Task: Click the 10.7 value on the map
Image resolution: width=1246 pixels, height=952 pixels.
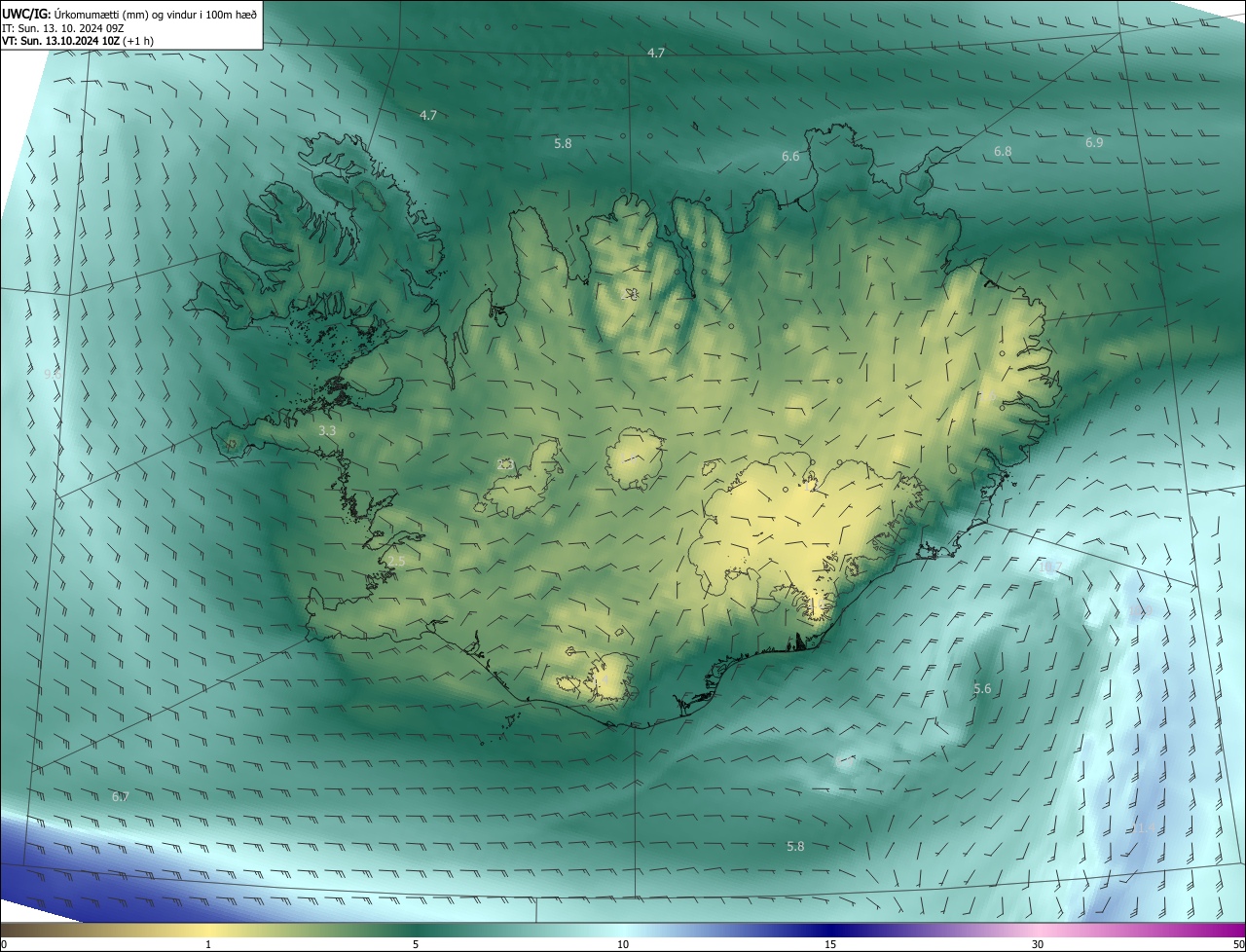Action: [x=1050, y=567]
